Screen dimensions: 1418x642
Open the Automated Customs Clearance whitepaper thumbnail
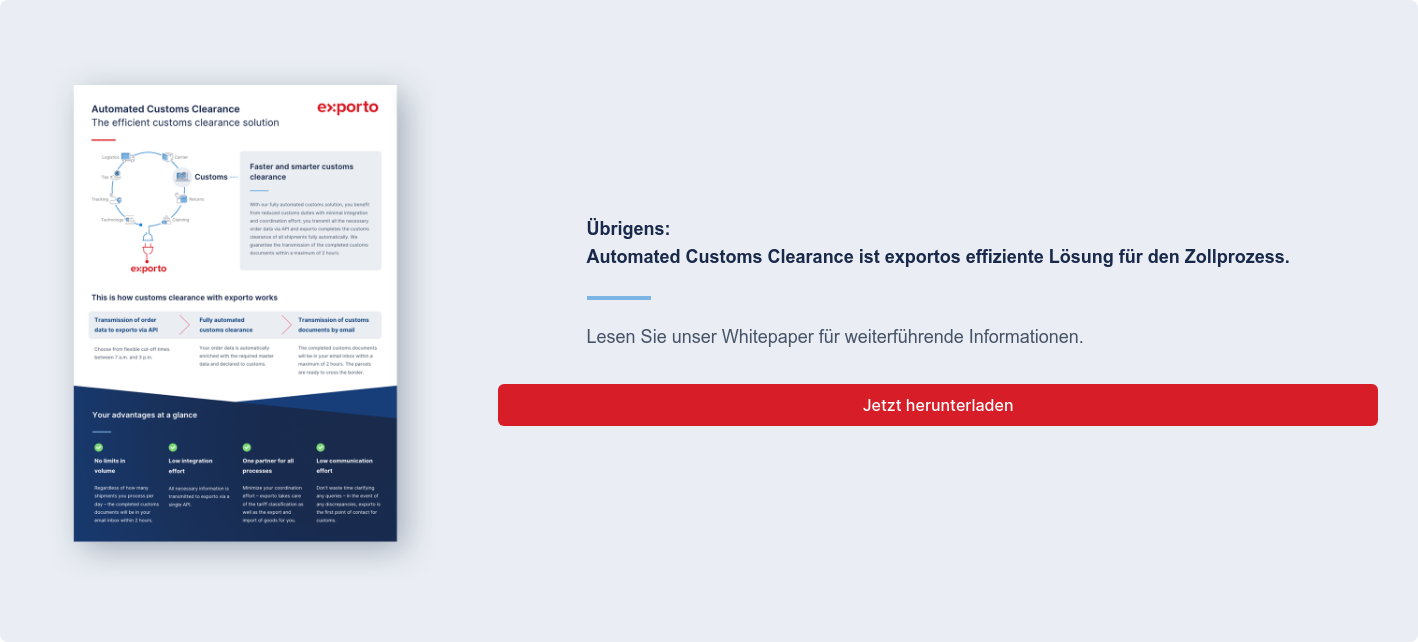(235, 313)
